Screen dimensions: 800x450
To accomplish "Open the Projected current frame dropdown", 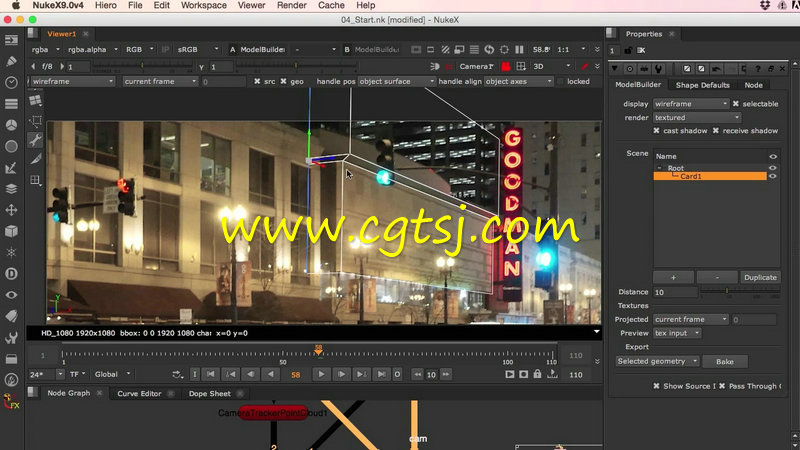I will [690, 319].
